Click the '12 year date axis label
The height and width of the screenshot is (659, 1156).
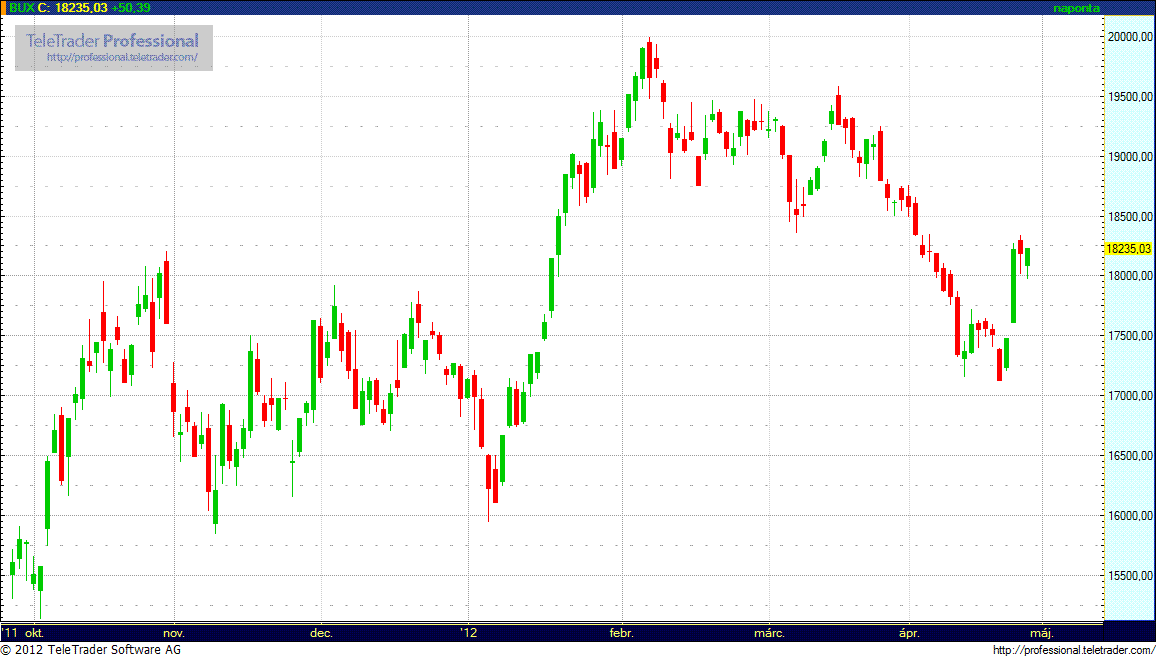pyautogui.click(x=468, y=633)
